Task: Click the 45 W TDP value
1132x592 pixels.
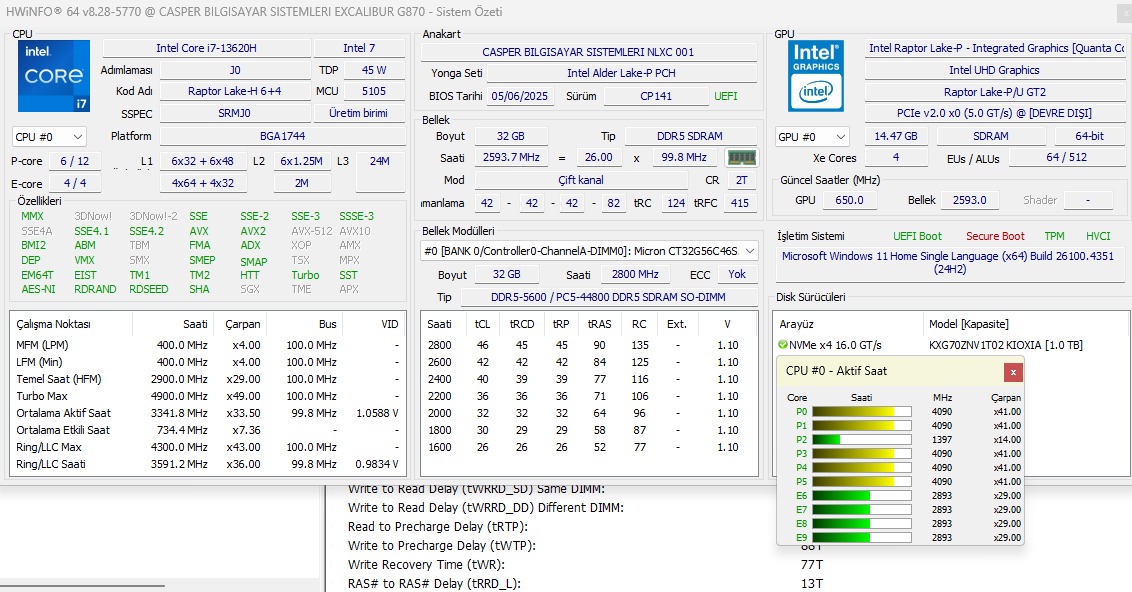Action: click(x=374, y=70)
